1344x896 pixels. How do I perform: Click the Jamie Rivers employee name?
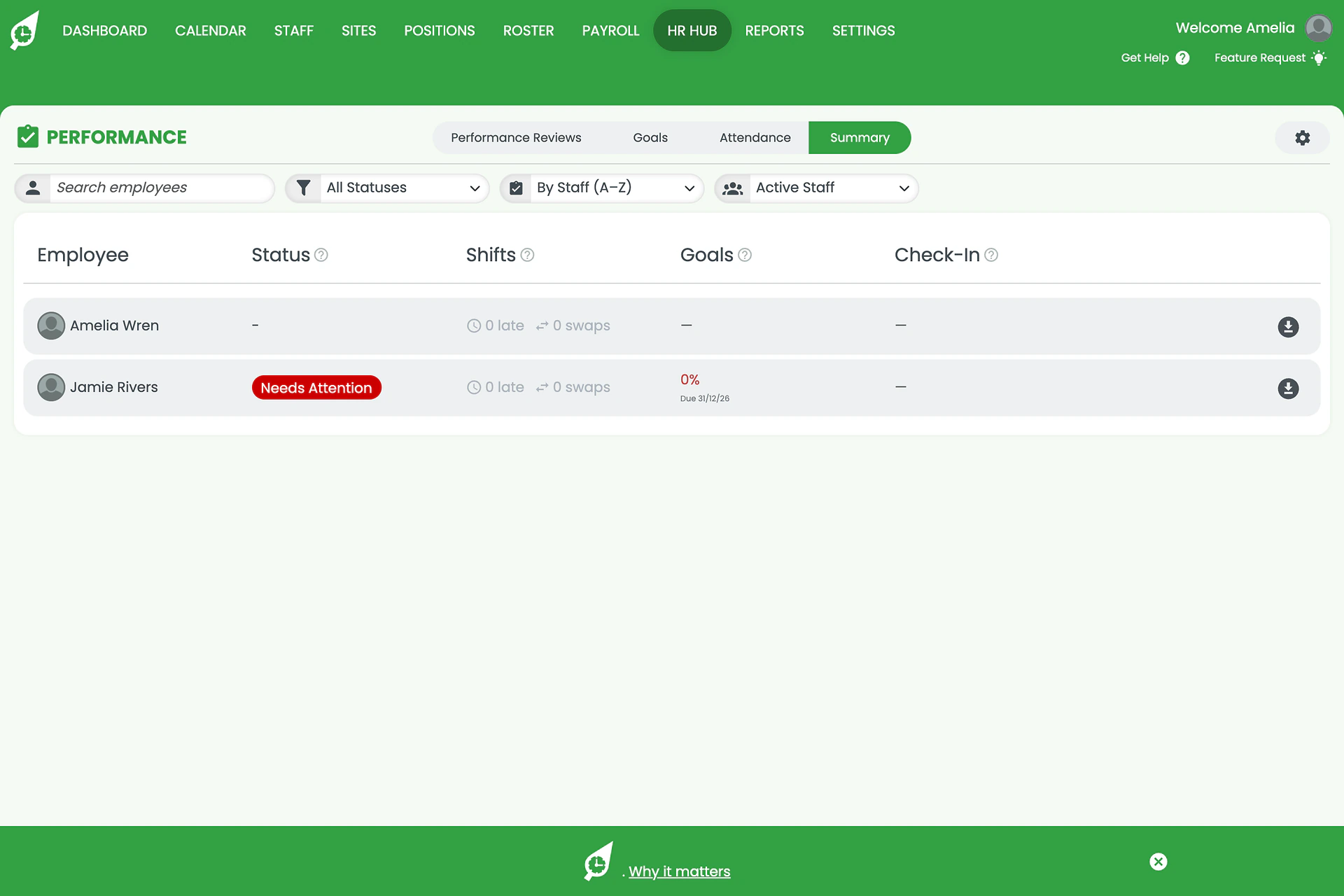(x=114, y=387)
